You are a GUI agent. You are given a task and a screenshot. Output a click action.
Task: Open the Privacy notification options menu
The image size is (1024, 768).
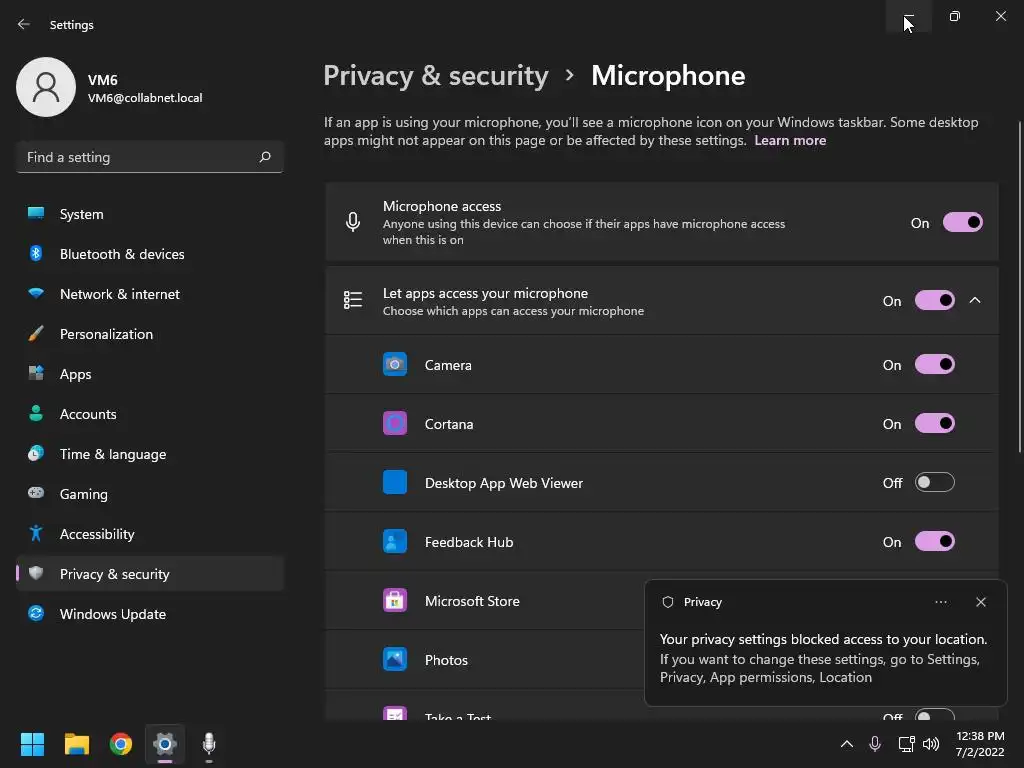pyautogui.click(x=940, y=602)
